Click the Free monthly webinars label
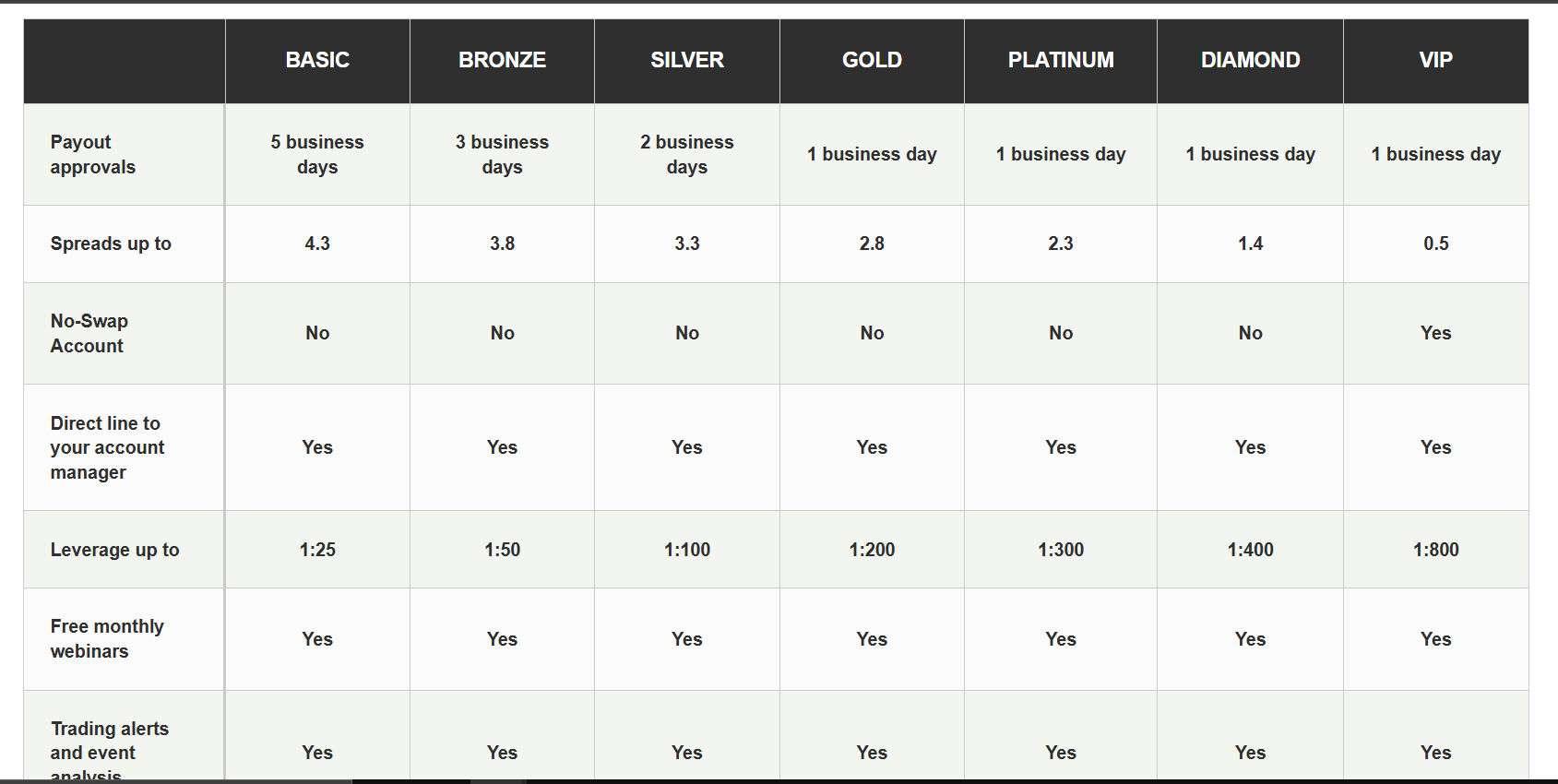 coord(107,638)
